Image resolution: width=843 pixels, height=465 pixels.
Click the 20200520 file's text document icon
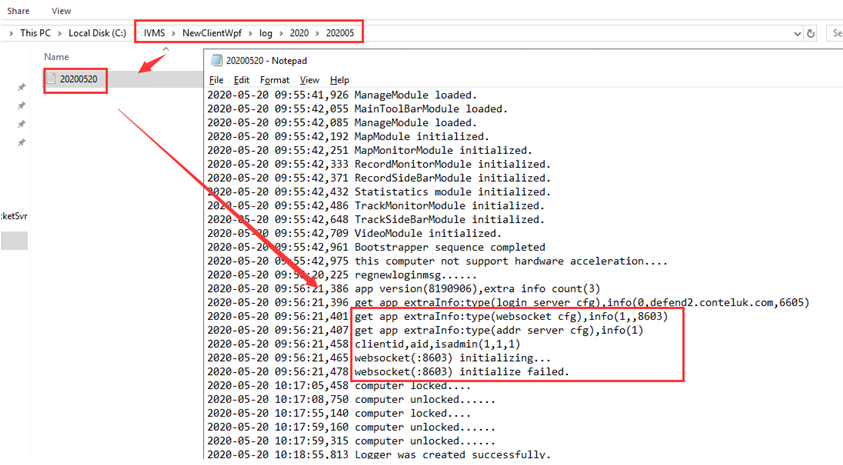coord(52,79)
